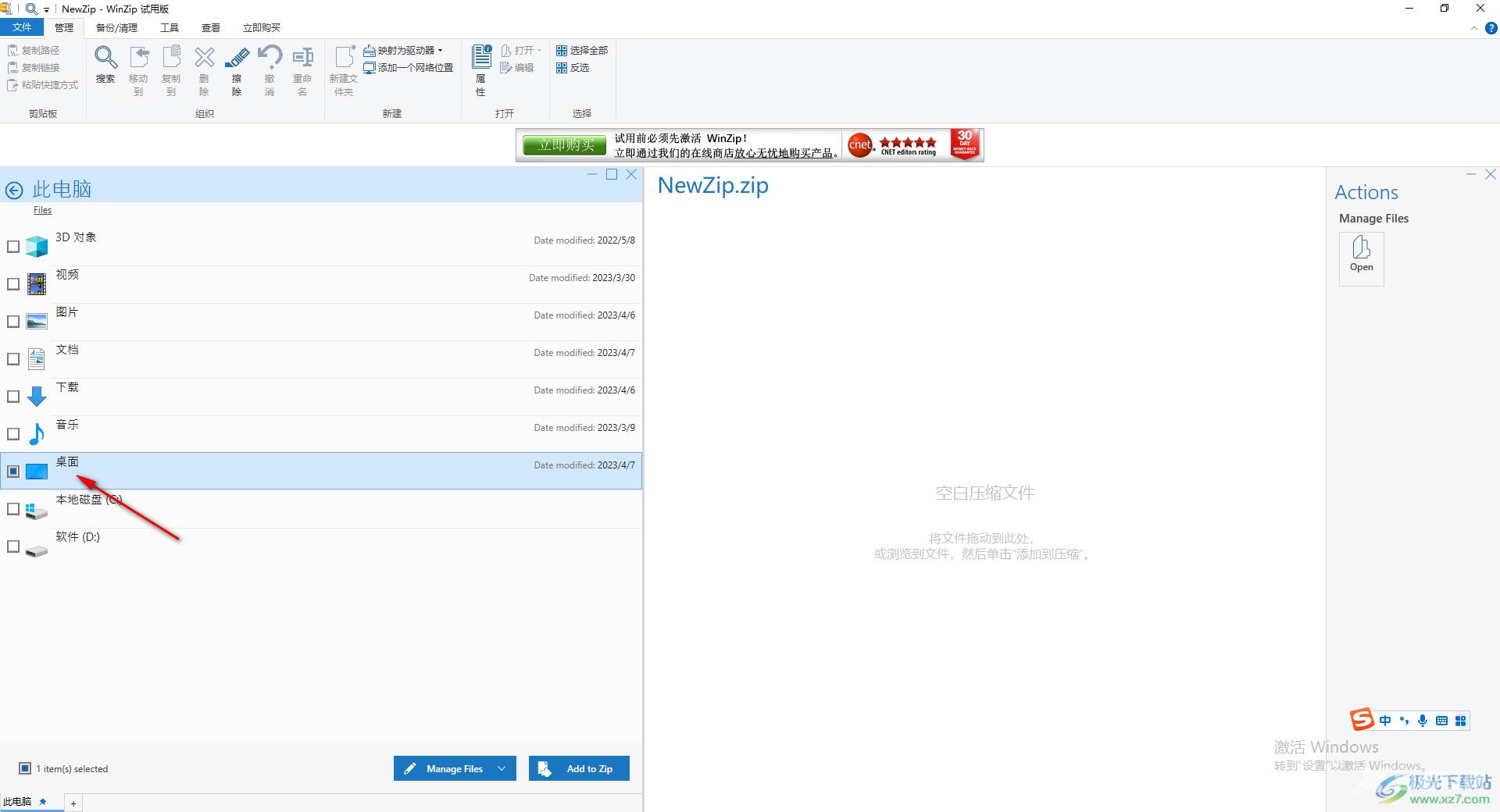Click the Sogou 中 language icon
Image resolution: width=1500 pixels, height=812 pixels.
tap(1385, 721)
